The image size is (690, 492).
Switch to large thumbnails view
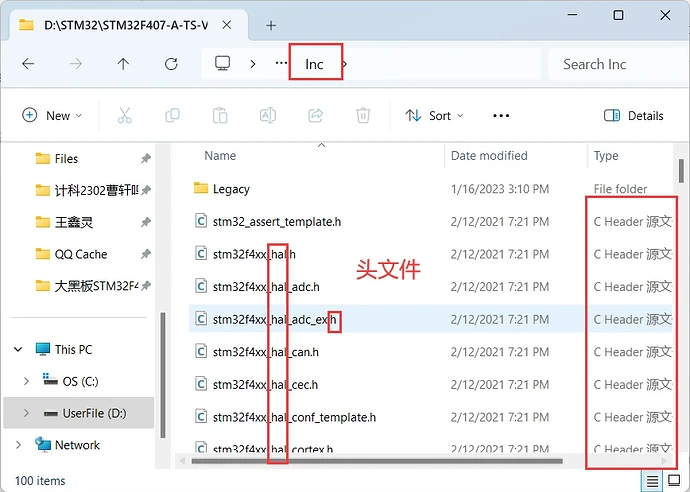click(675, 481)
